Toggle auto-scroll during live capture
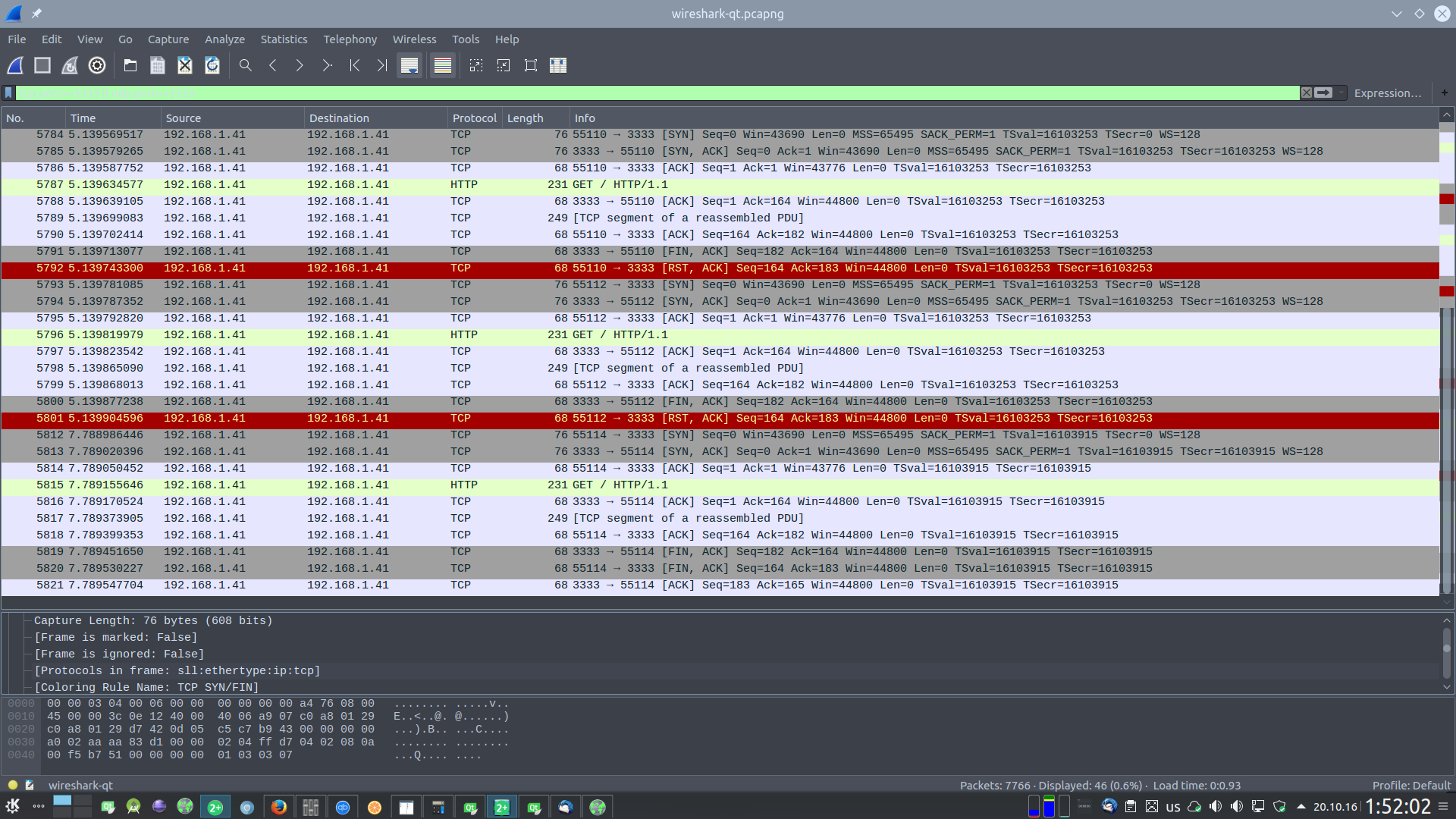 [x=409, y=66]
